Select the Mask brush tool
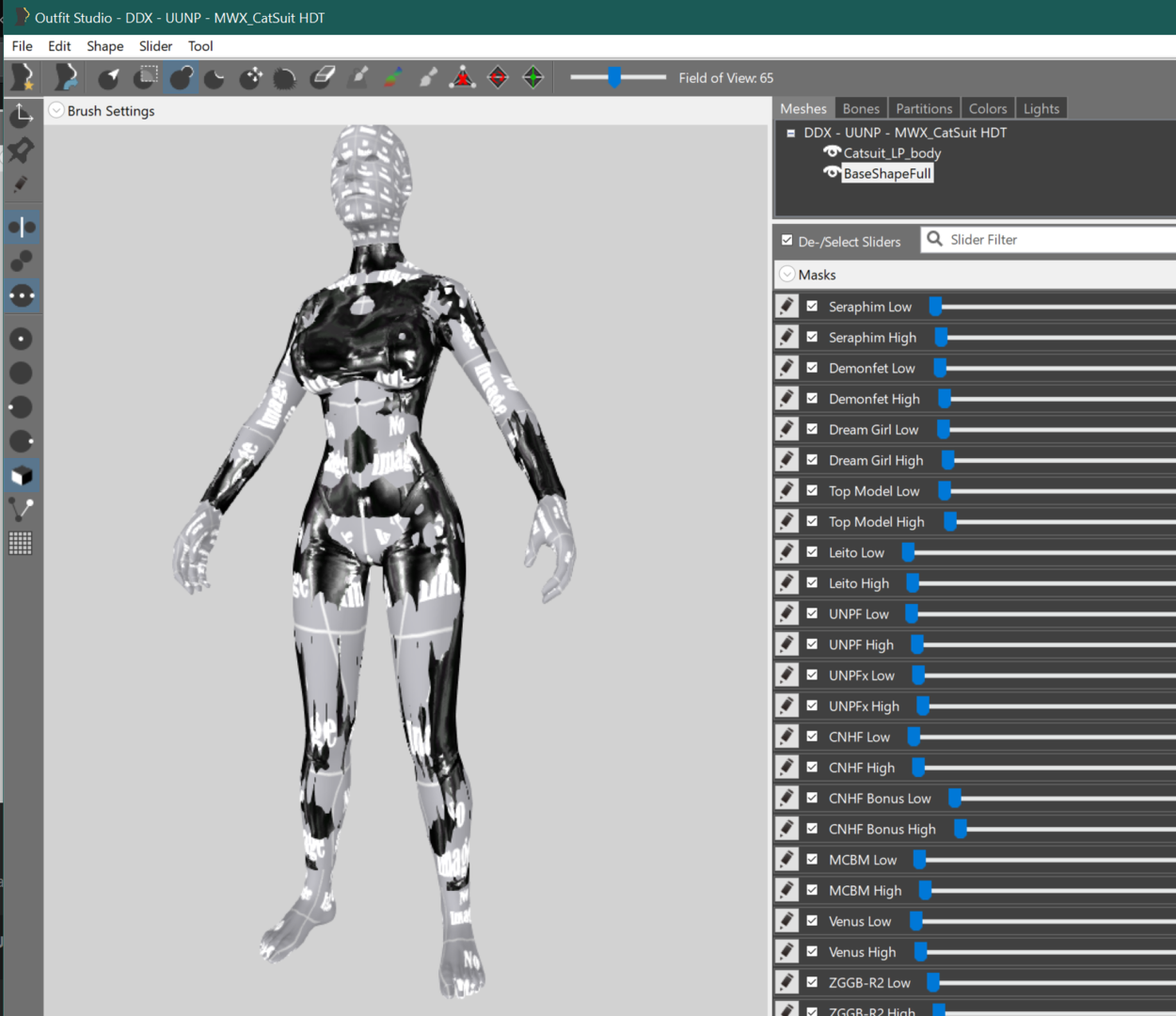This screenshot has width=1176, height=1016. point(147,77)
